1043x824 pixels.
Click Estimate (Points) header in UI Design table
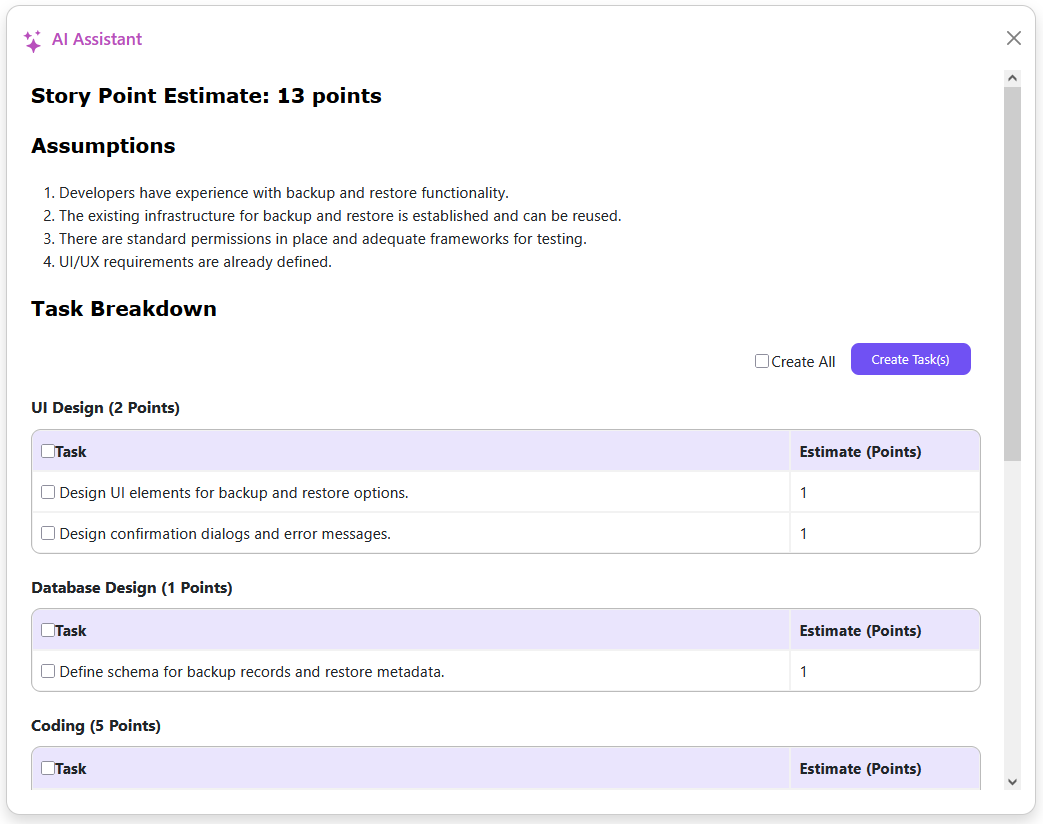[860, 452]
